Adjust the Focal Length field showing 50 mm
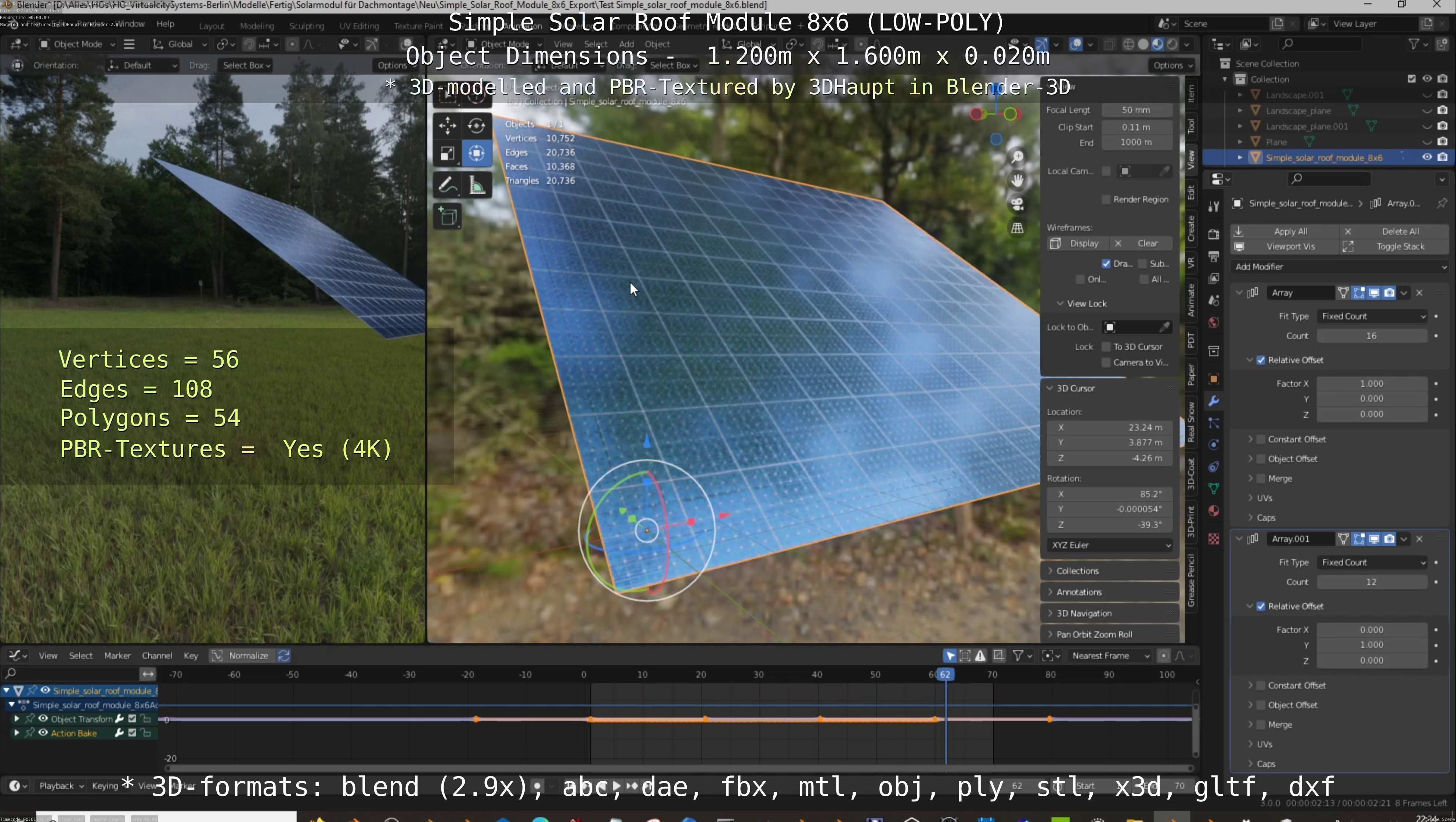The width and height of the screenshot is (1456, 822). pos(1136,110)
